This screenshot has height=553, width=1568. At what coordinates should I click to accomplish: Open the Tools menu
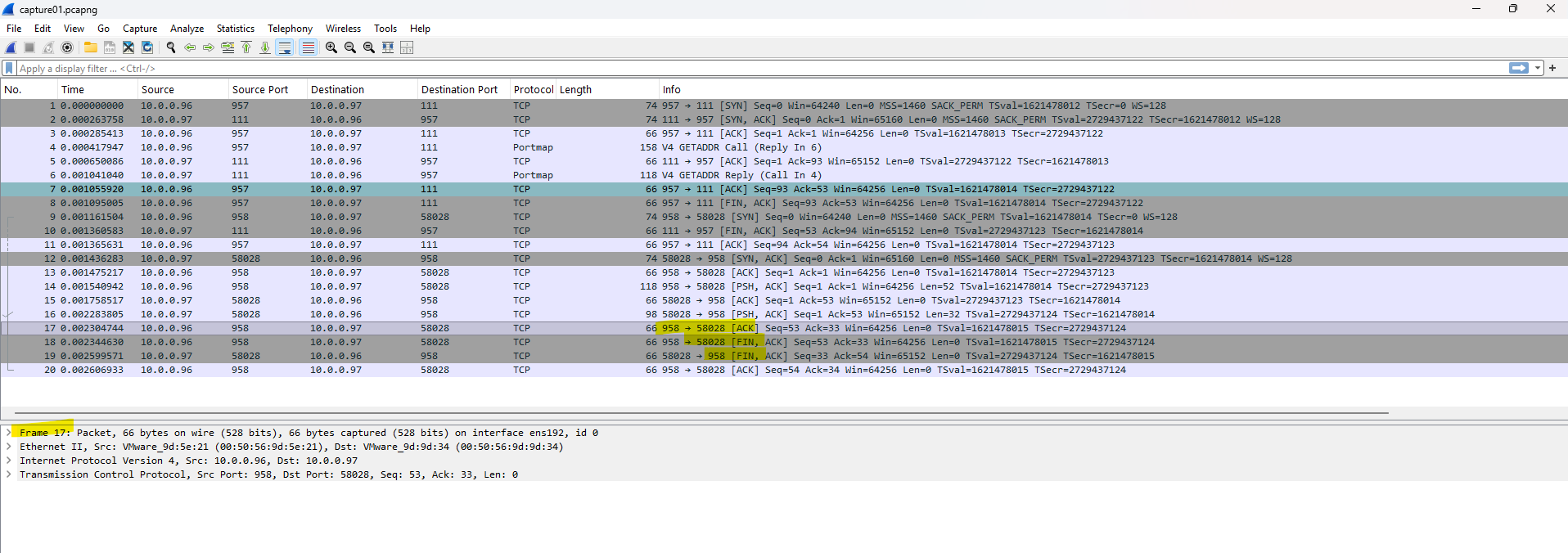tap(385, 28)
